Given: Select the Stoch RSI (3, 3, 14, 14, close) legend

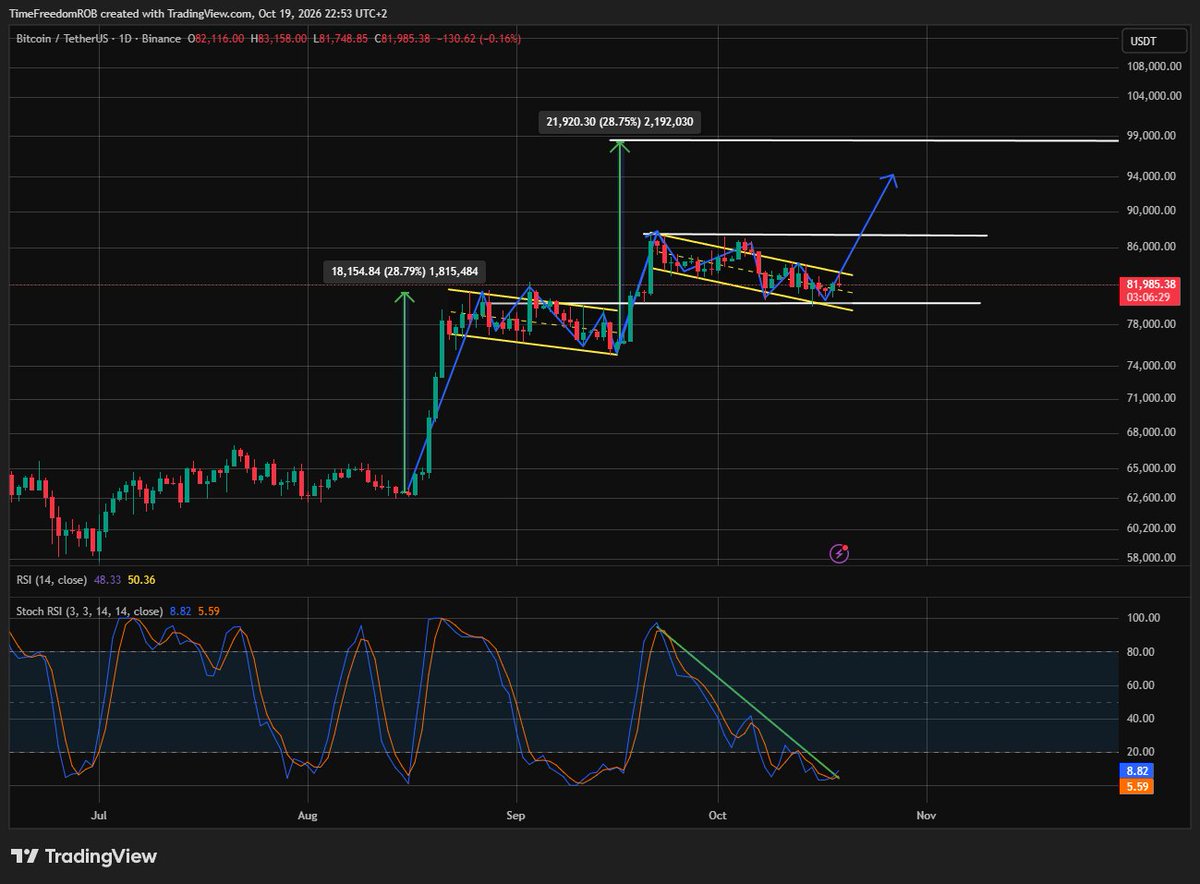Looking at the screenshot, I should click(x=88, y=611).
